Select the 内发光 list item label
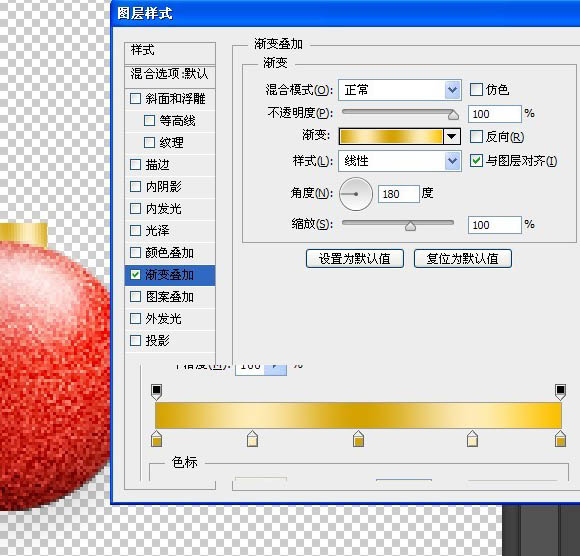This screenshot has height=556, width=580. [163, 209]
